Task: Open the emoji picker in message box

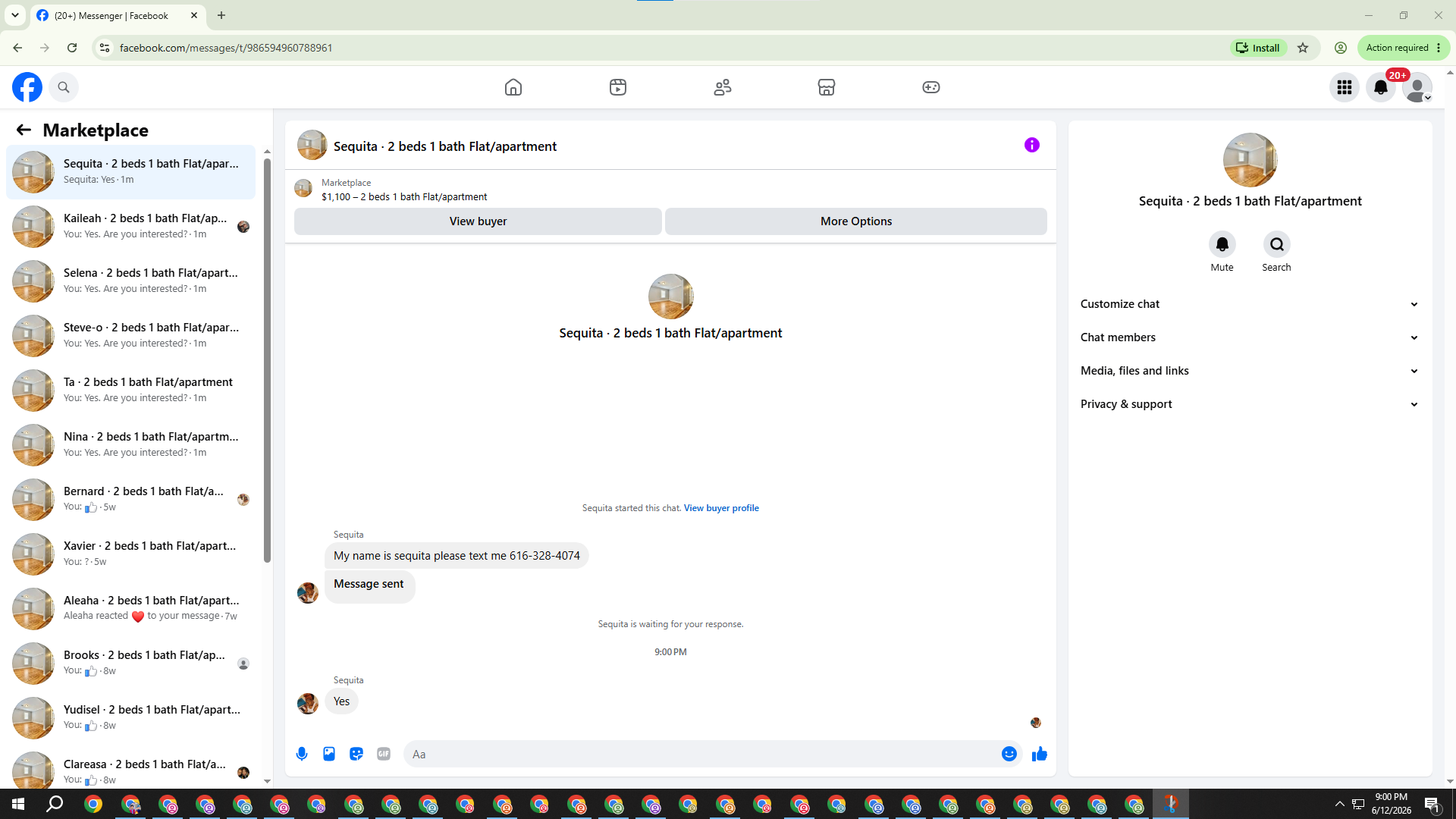Action: pos(1009,754)
